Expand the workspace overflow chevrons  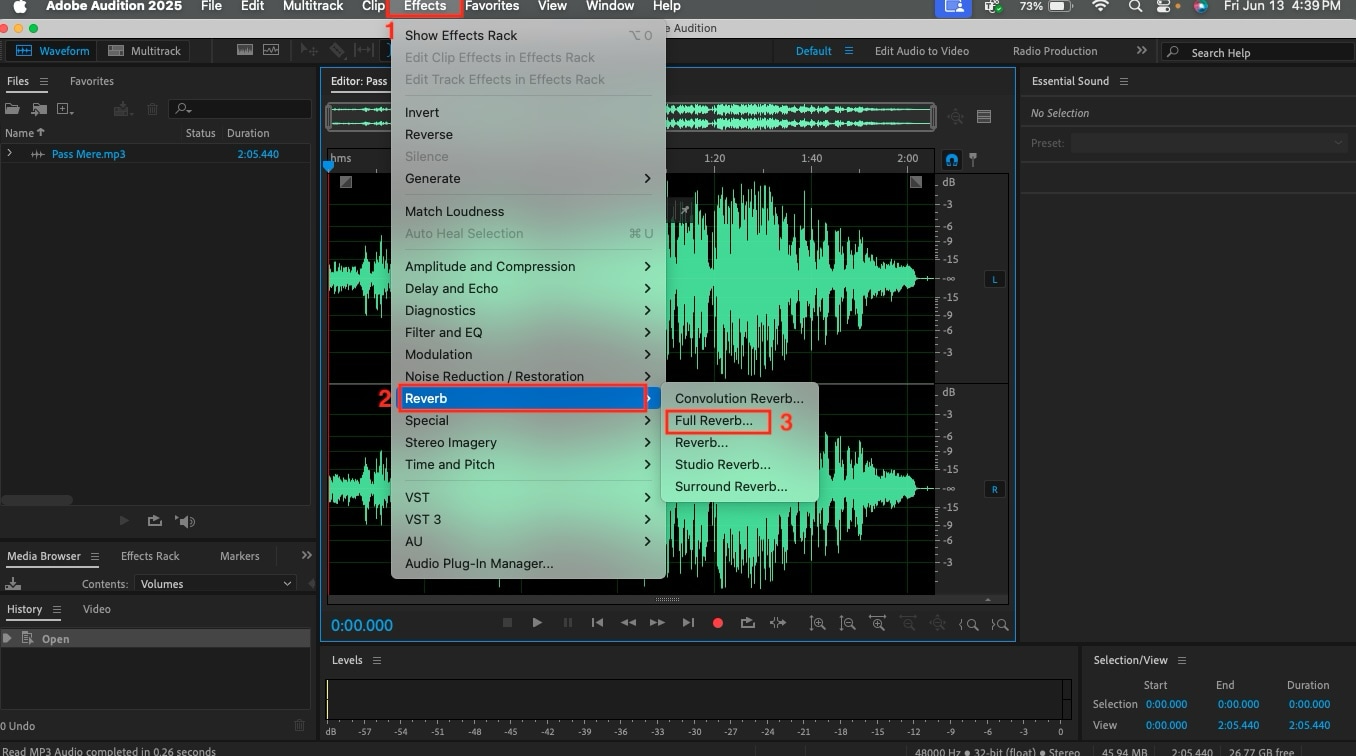[1141, 50]
